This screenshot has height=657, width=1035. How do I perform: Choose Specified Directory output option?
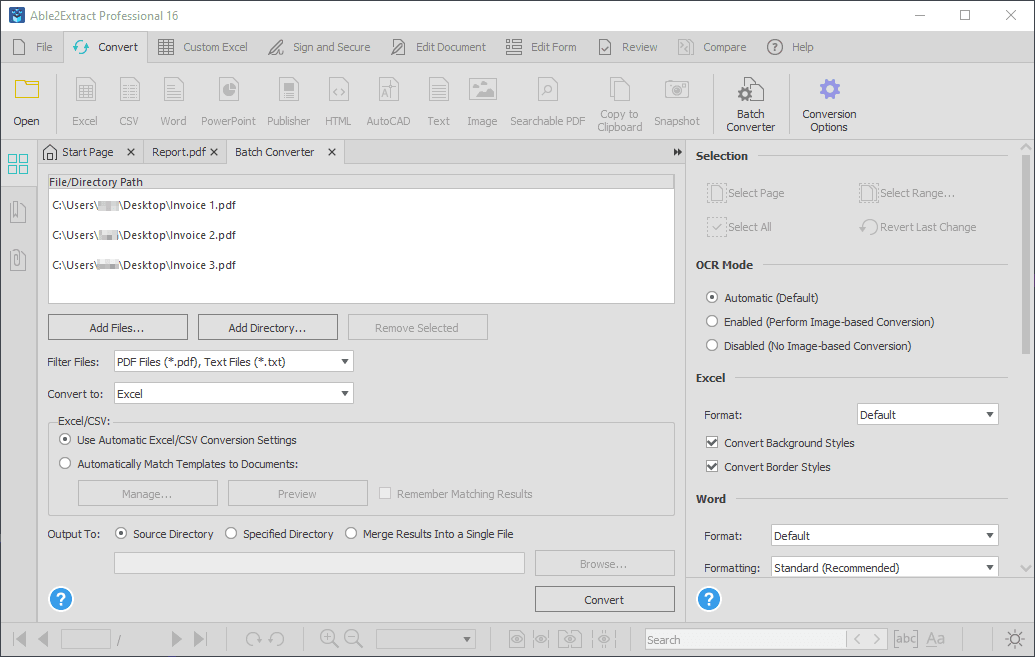click(231, 533)
